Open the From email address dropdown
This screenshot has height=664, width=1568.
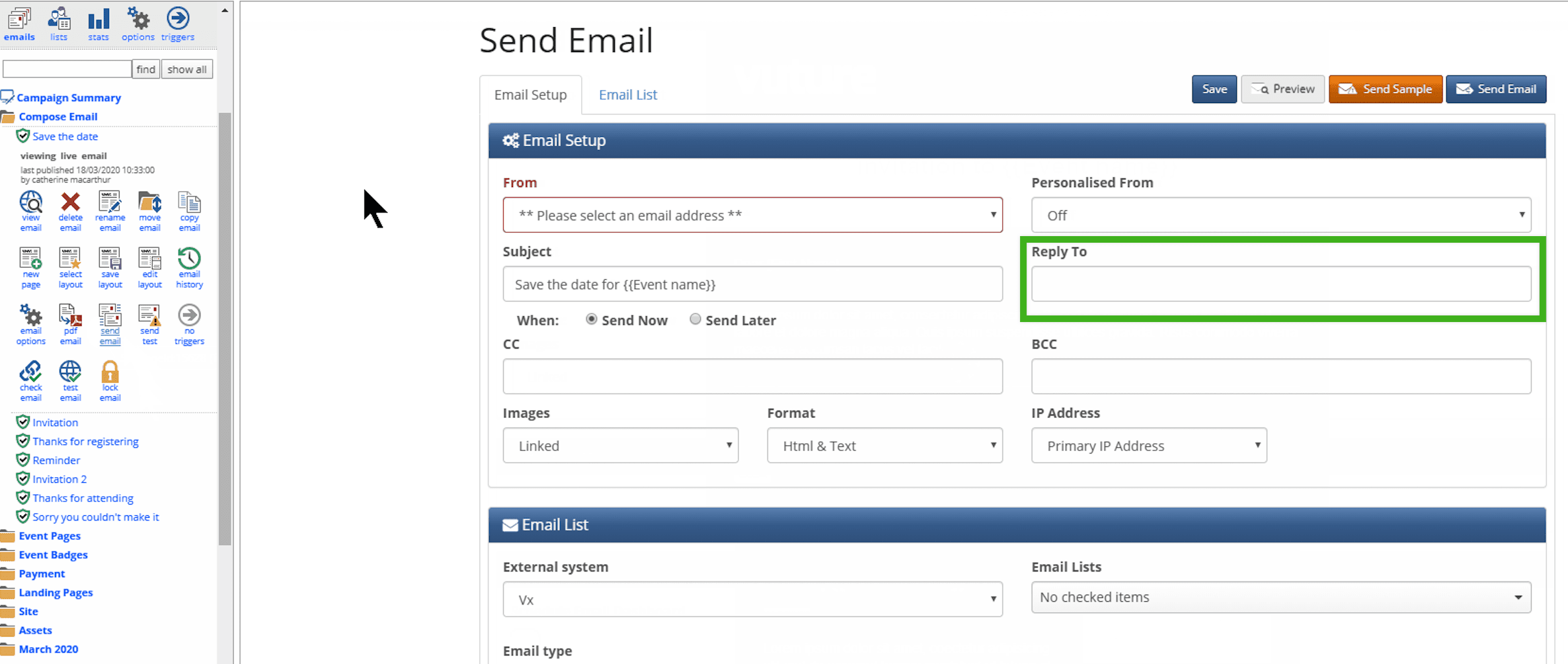click(752, 215)
